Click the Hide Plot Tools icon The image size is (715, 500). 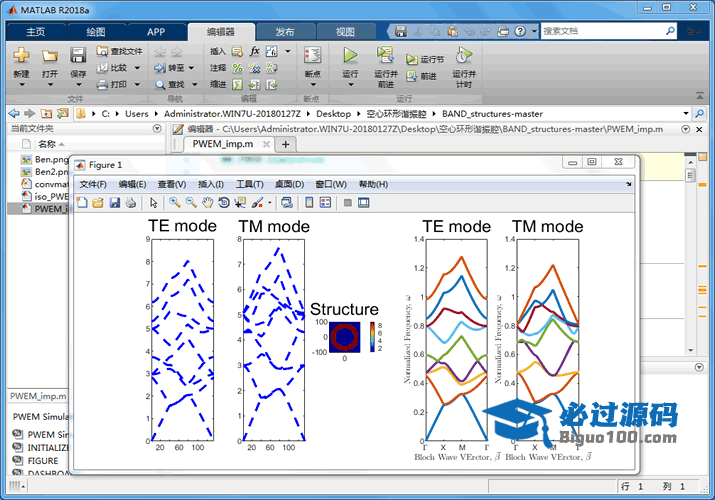348,203
